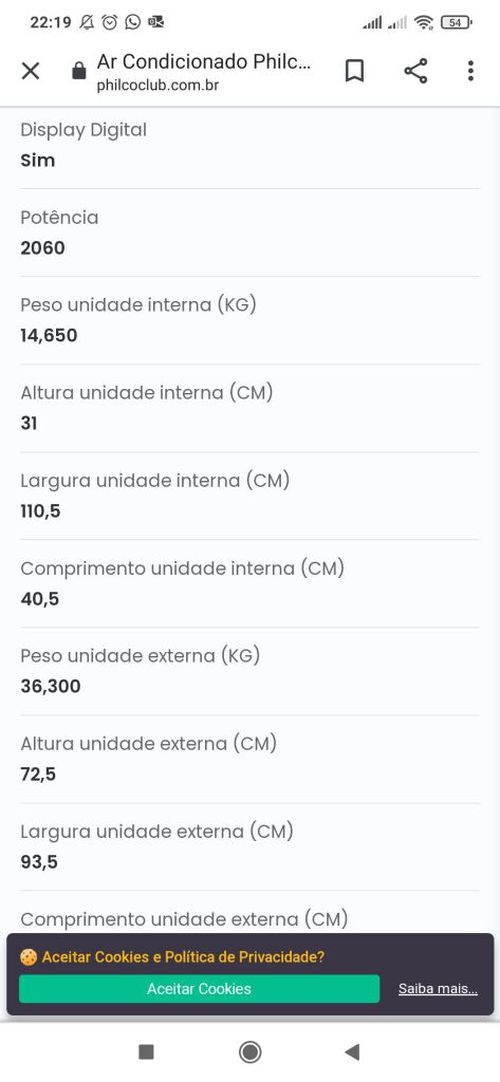
Task: Tap the philcoclub.com.br URL text
Action: [x=158, y=87]
